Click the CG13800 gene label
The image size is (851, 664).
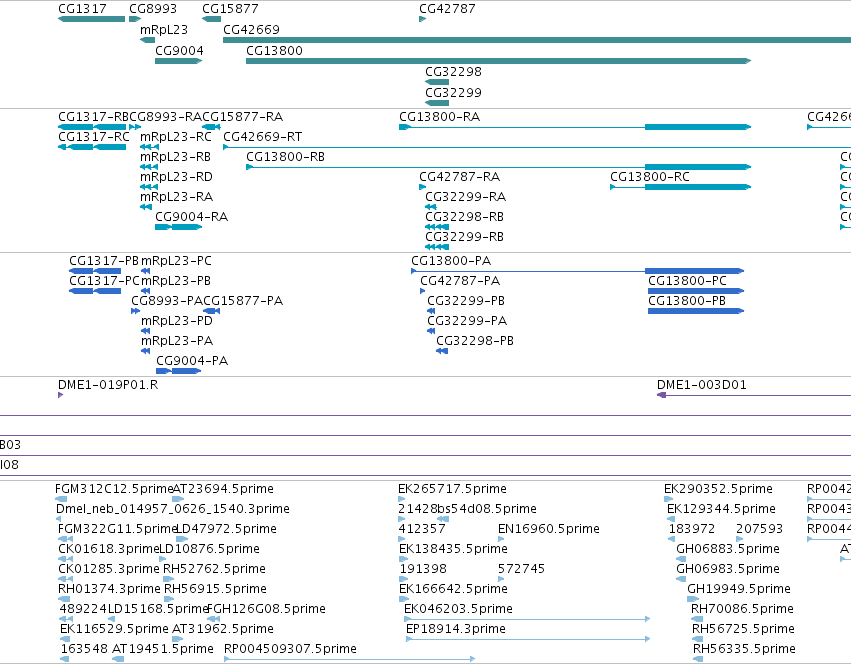274,50
